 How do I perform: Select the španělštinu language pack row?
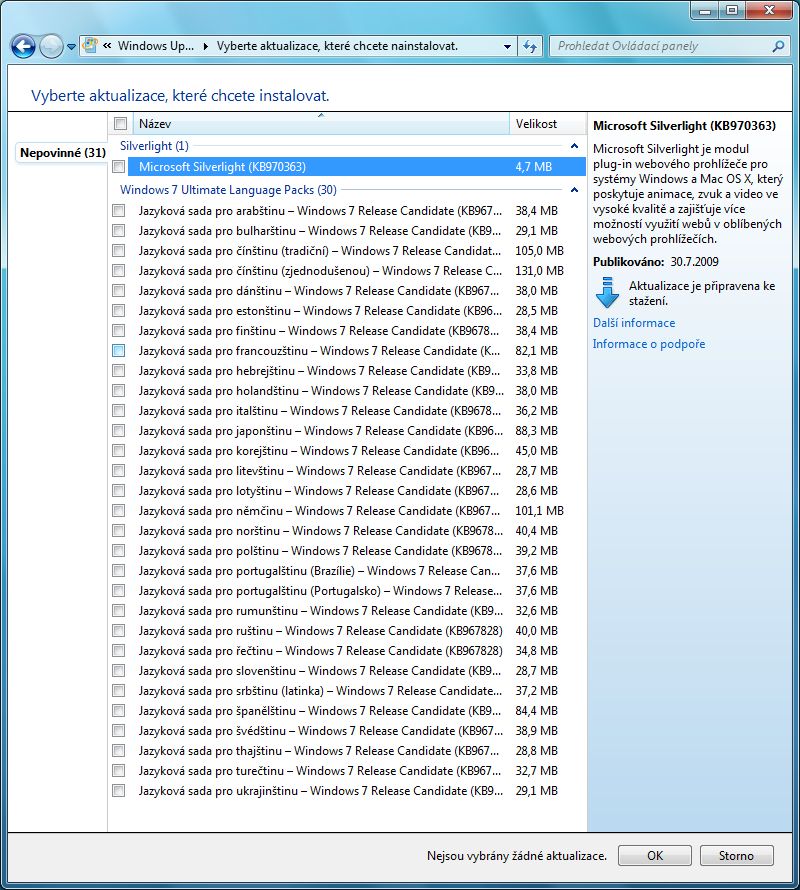coord(349,711)
